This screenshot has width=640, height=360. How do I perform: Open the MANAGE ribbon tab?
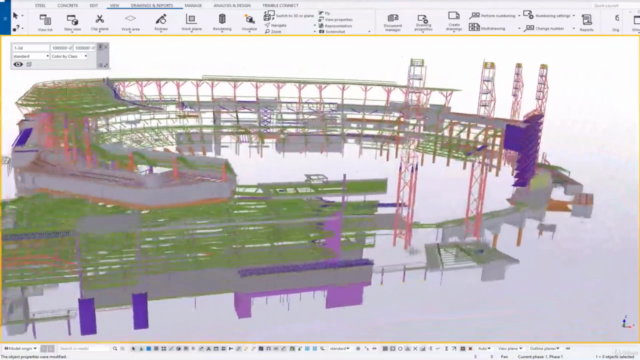click(193, 5)
